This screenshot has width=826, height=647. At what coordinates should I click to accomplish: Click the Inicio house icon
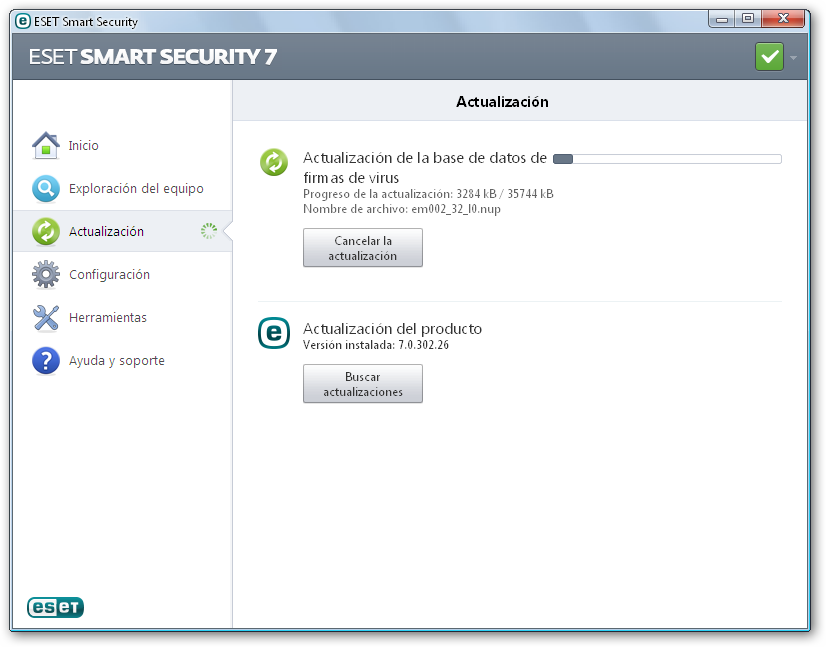point(46,145)
